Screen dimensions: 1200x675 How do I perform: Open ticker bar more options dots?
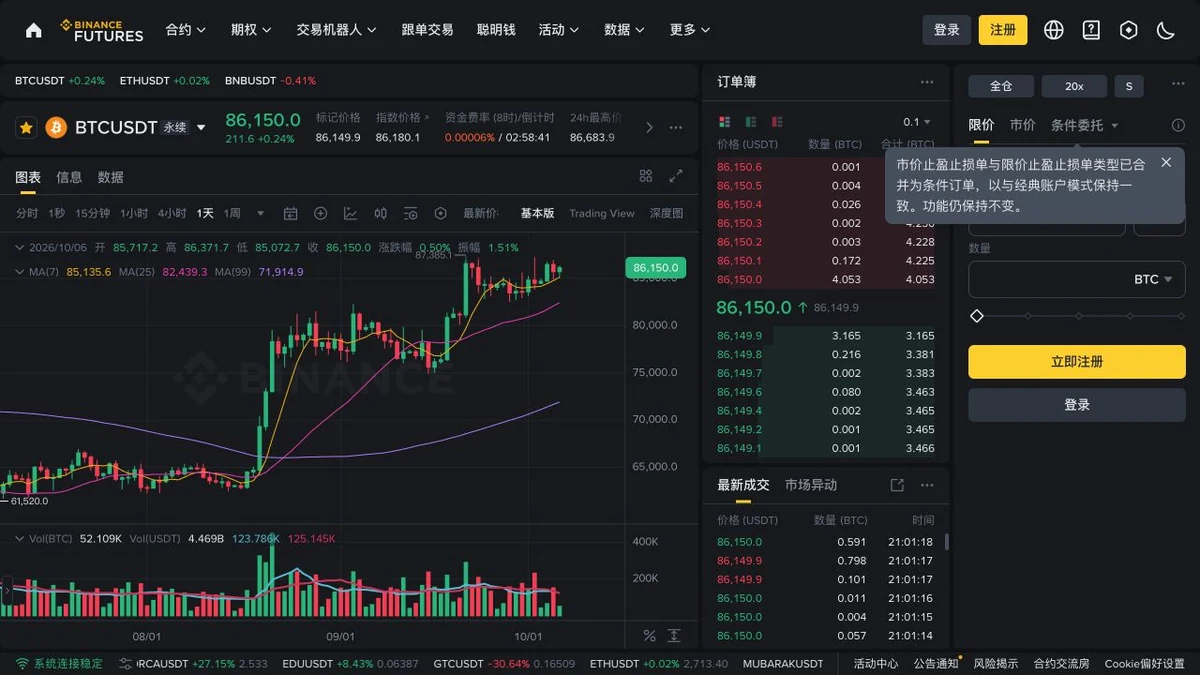676,127
